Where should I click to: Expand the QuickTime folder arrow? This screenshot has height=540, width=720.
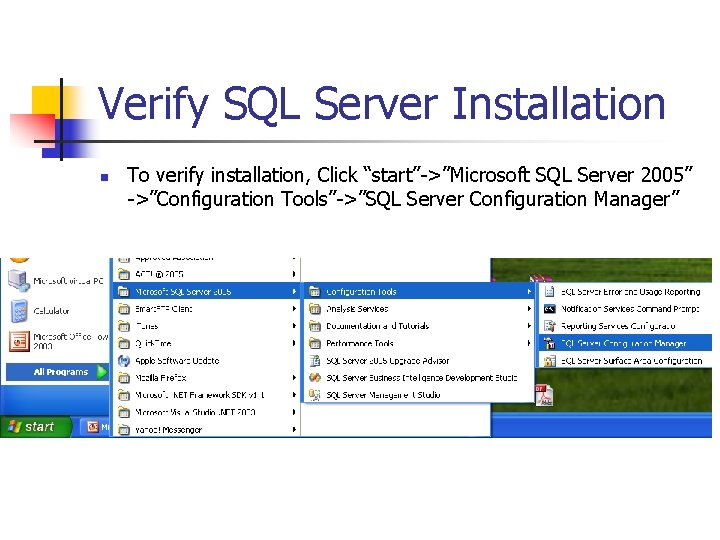pos(294,343)
